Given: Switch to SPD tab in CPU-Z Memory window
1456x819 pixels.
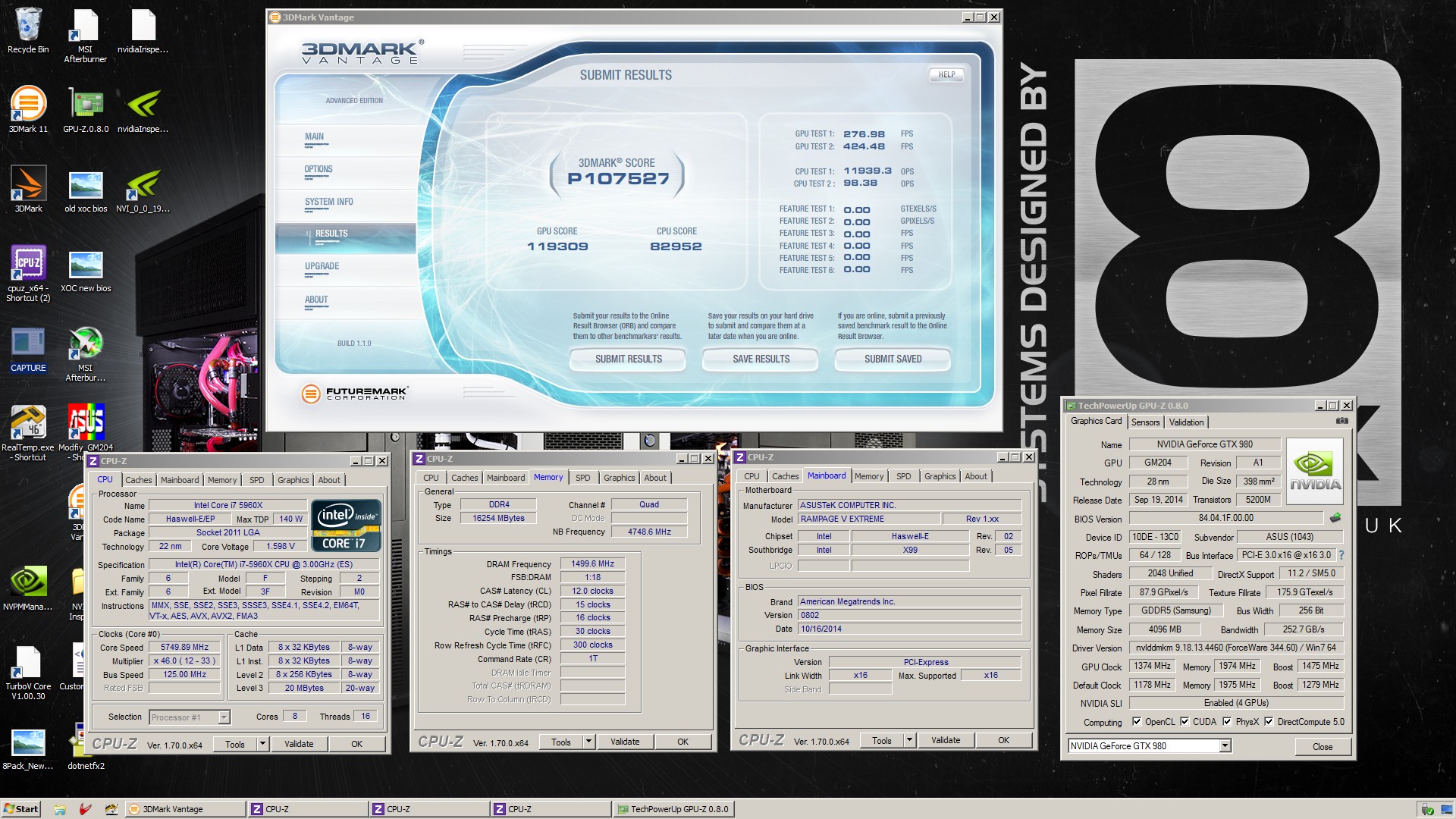Looking at the screenshot, I should (582, 478).
